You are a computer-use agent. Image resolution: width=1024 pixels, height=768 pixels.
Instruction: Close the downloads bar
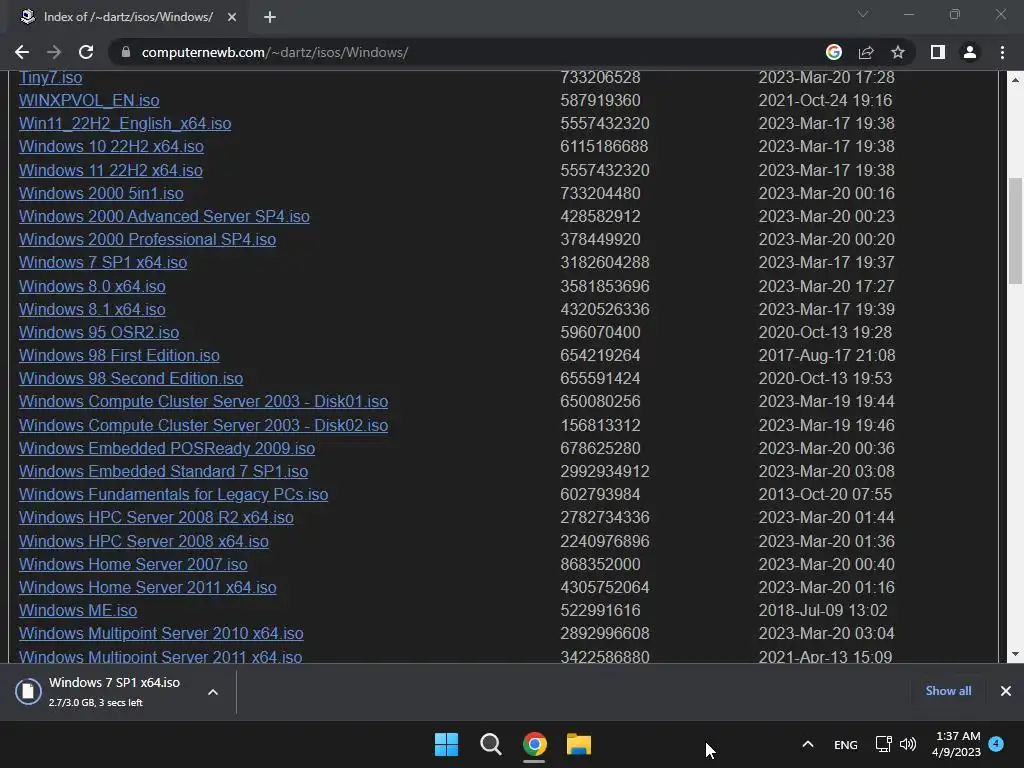(x=1006, y=691)
